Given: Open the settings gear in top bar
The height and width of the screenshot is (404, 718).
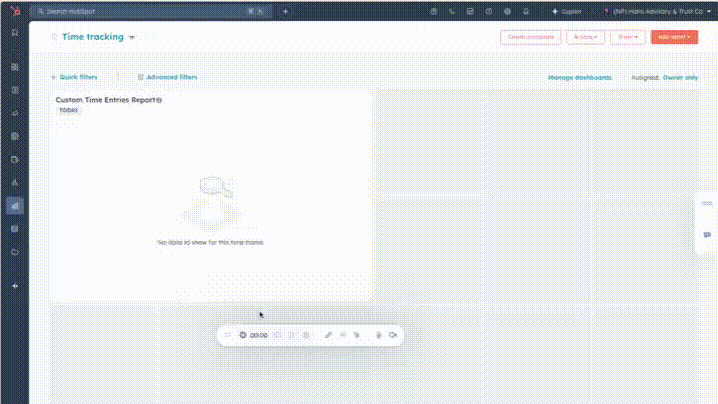Looking at the screenshot, I should [x=507, y=11].
